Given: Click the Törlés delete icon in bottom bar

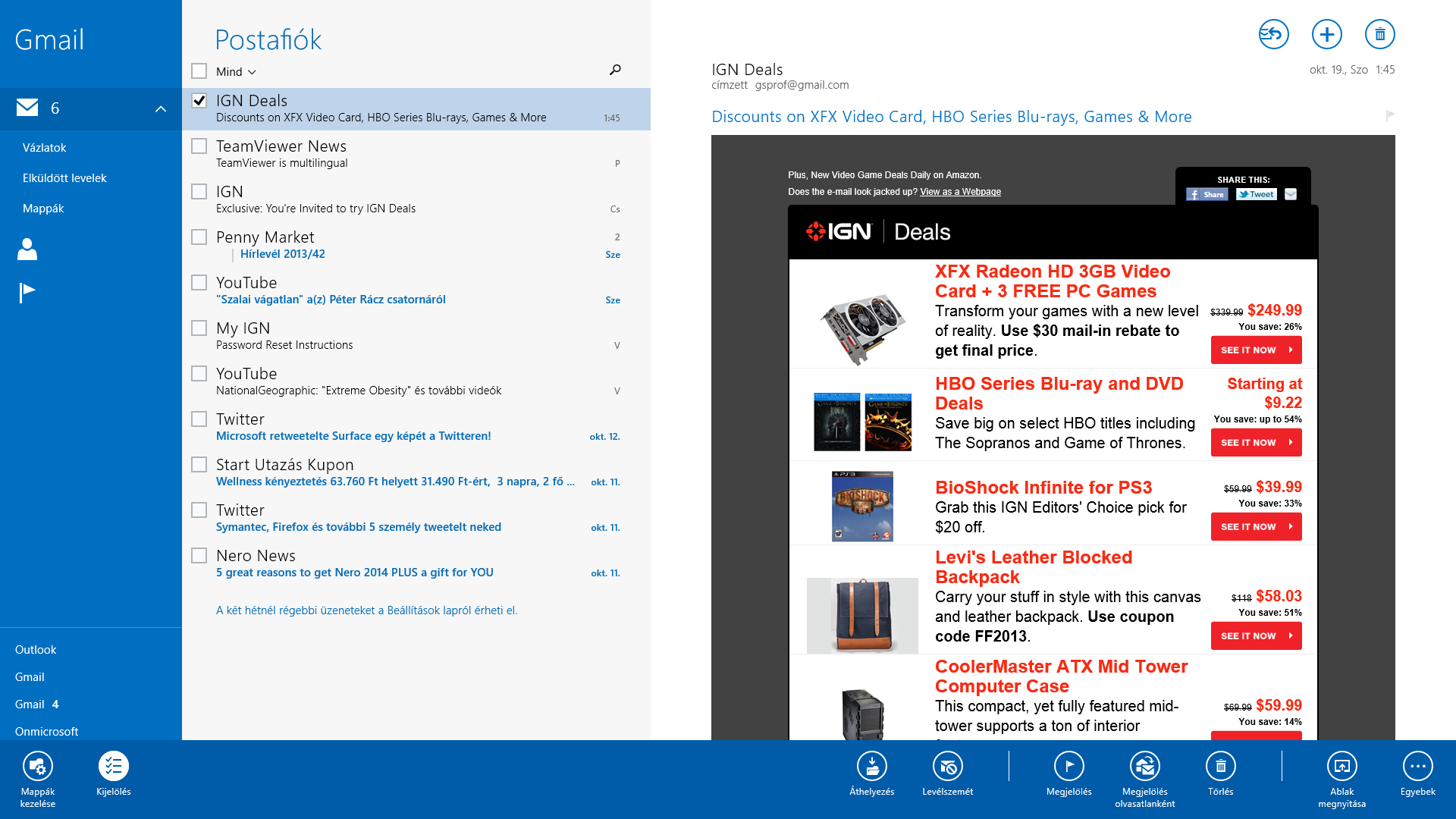Looking at the screenshot, I should tap(1221, 767).
